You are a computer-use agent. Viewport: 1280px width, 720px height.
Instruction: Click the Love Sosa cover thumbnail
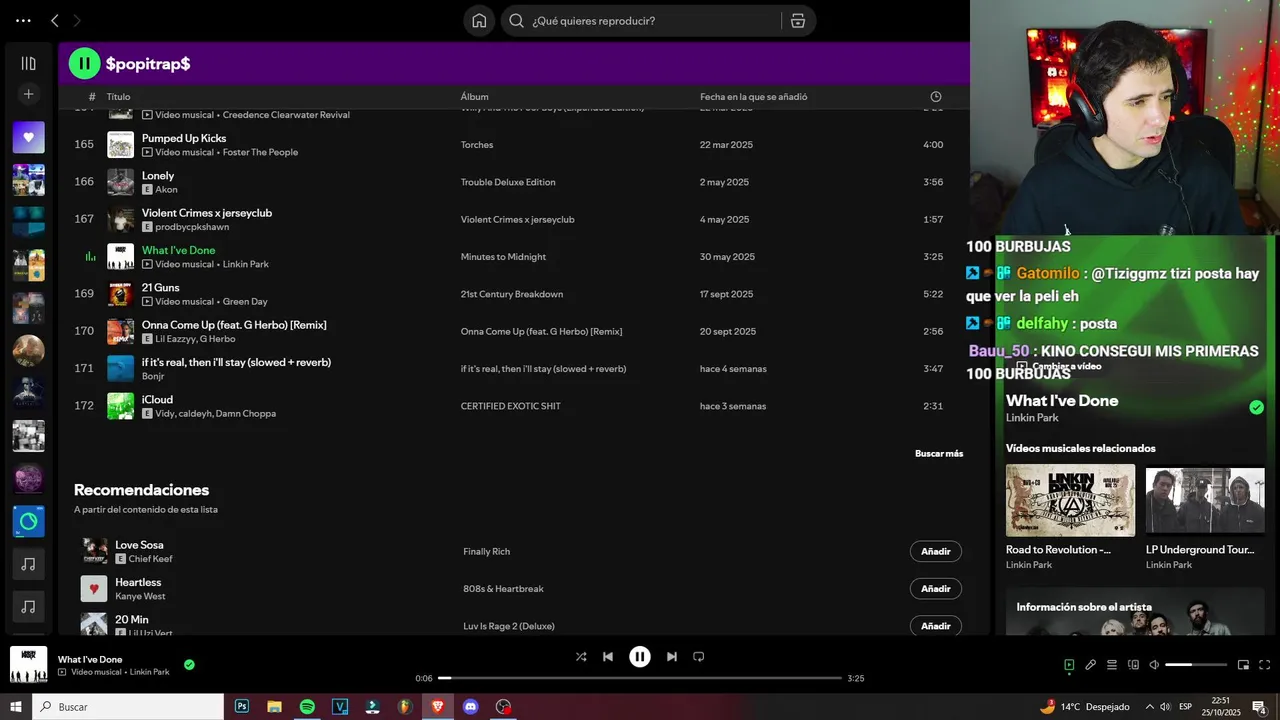tap(94, 551)
